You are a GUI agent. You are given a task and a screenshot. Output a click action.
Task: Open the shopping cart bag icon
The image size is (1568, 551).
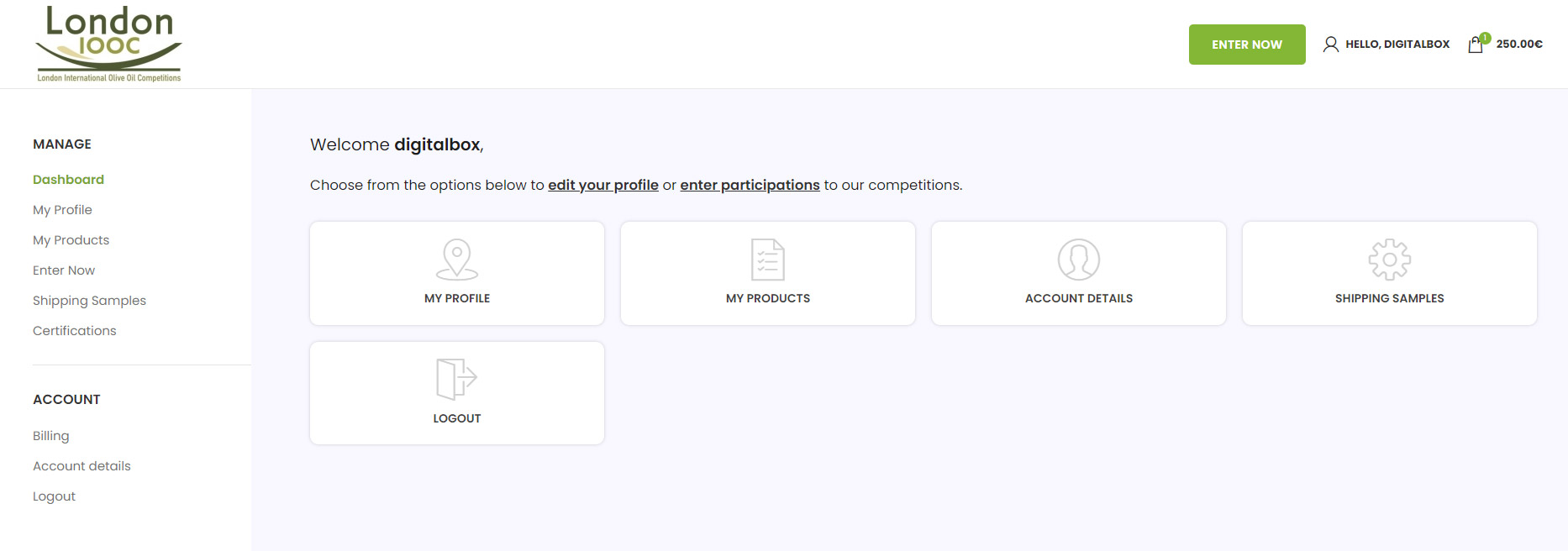pos(1476,45)
